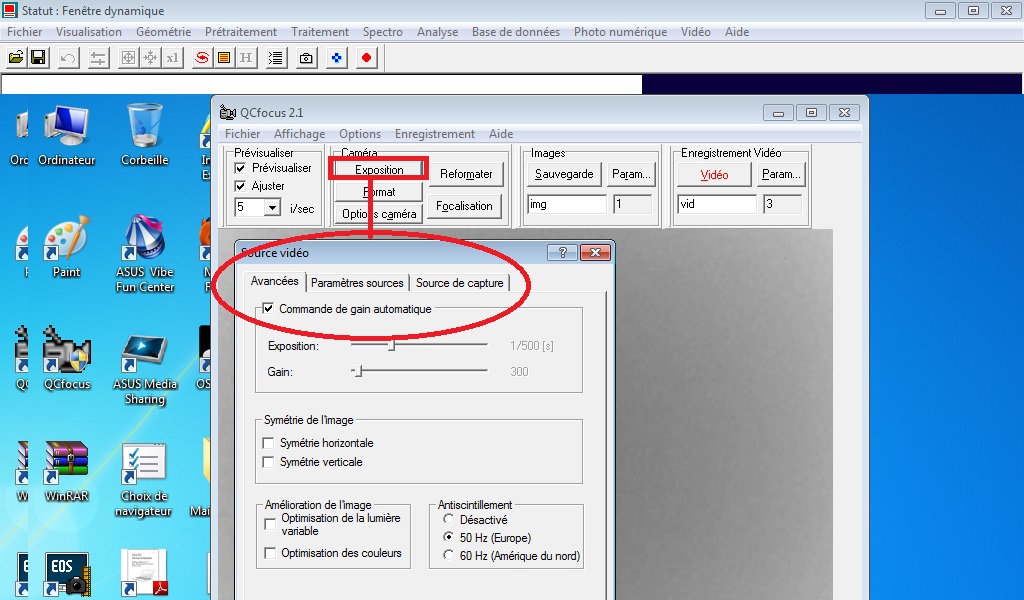Select 60 Hz (Amérique du nord) option
This screenshot has width=1024, height=600.
tap(448, 555)
